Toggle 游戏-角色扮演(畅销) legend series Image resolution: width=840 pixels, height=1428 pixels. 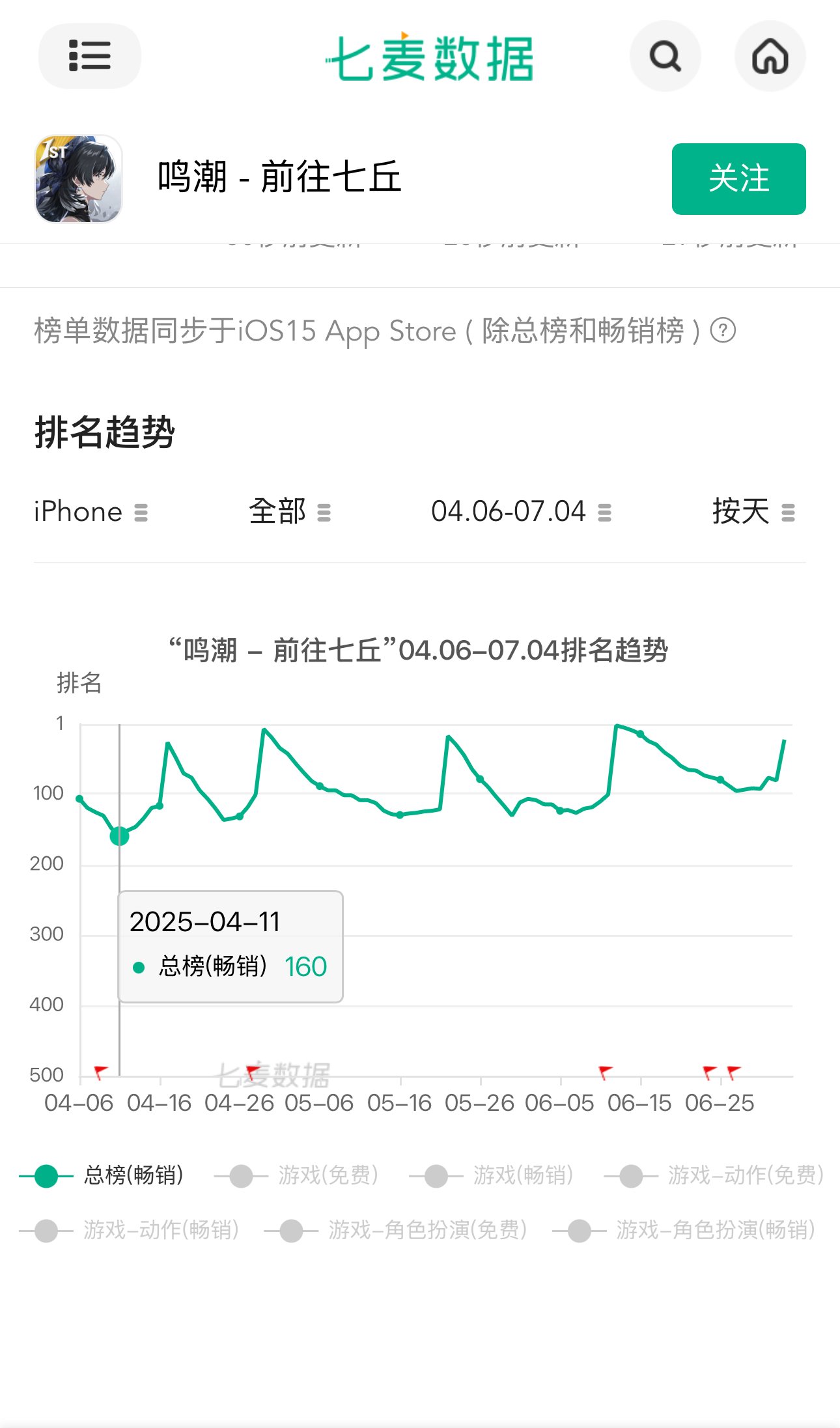coord(684,1230)
